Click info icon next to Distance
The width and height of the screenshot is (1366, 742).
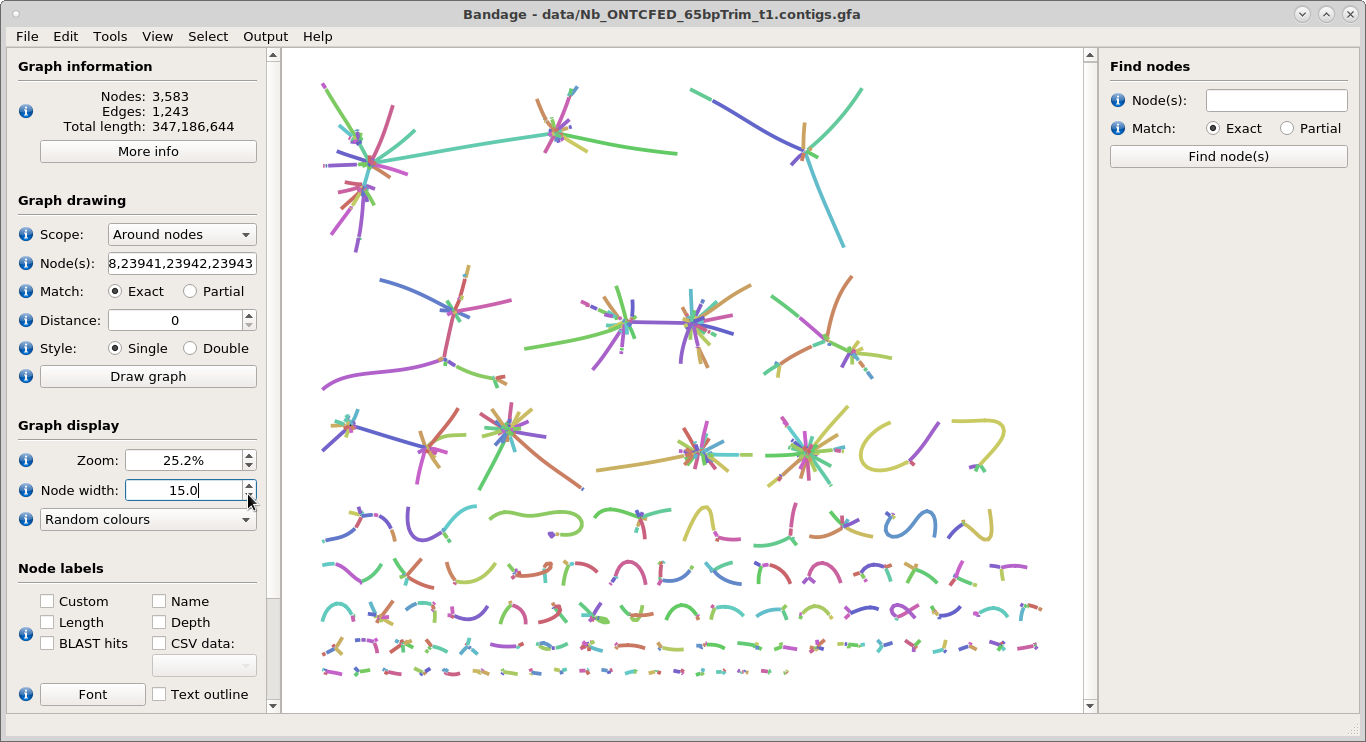click(26, 320)
